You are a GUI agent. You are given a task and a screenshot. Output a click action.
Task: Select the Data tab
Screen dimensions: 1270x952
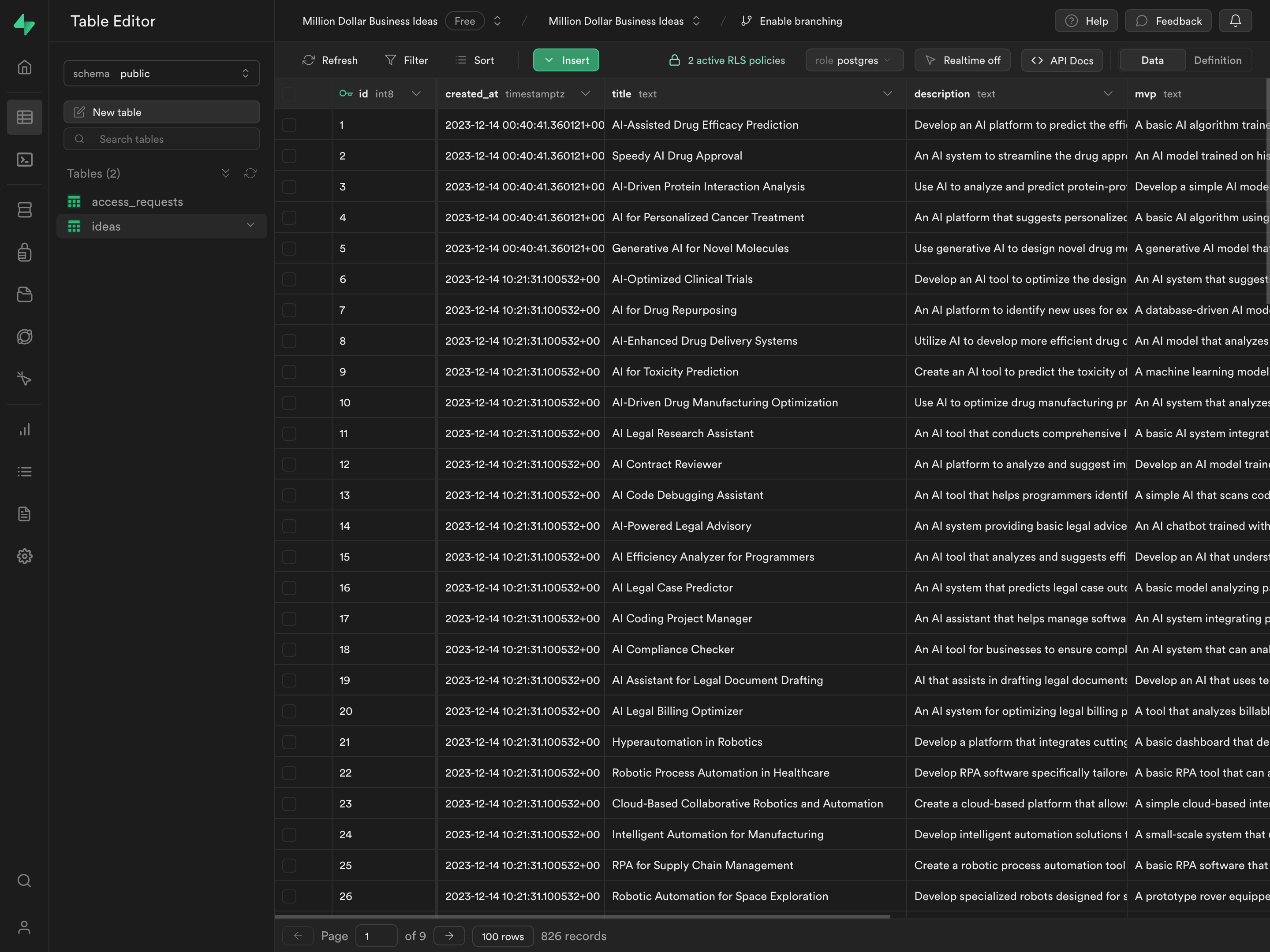click(1152, 59)
